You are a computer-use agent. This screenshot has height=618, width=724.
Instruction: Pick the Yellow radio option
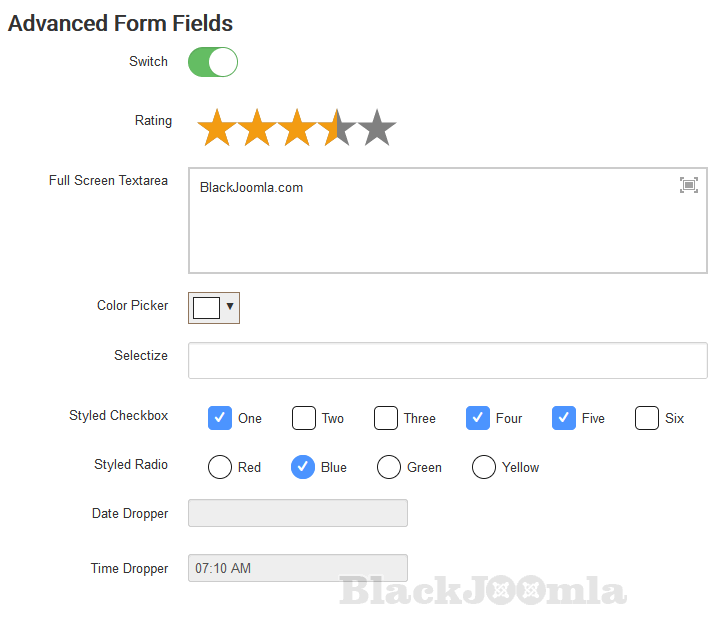pyautogui.click(x=484, y=467)
